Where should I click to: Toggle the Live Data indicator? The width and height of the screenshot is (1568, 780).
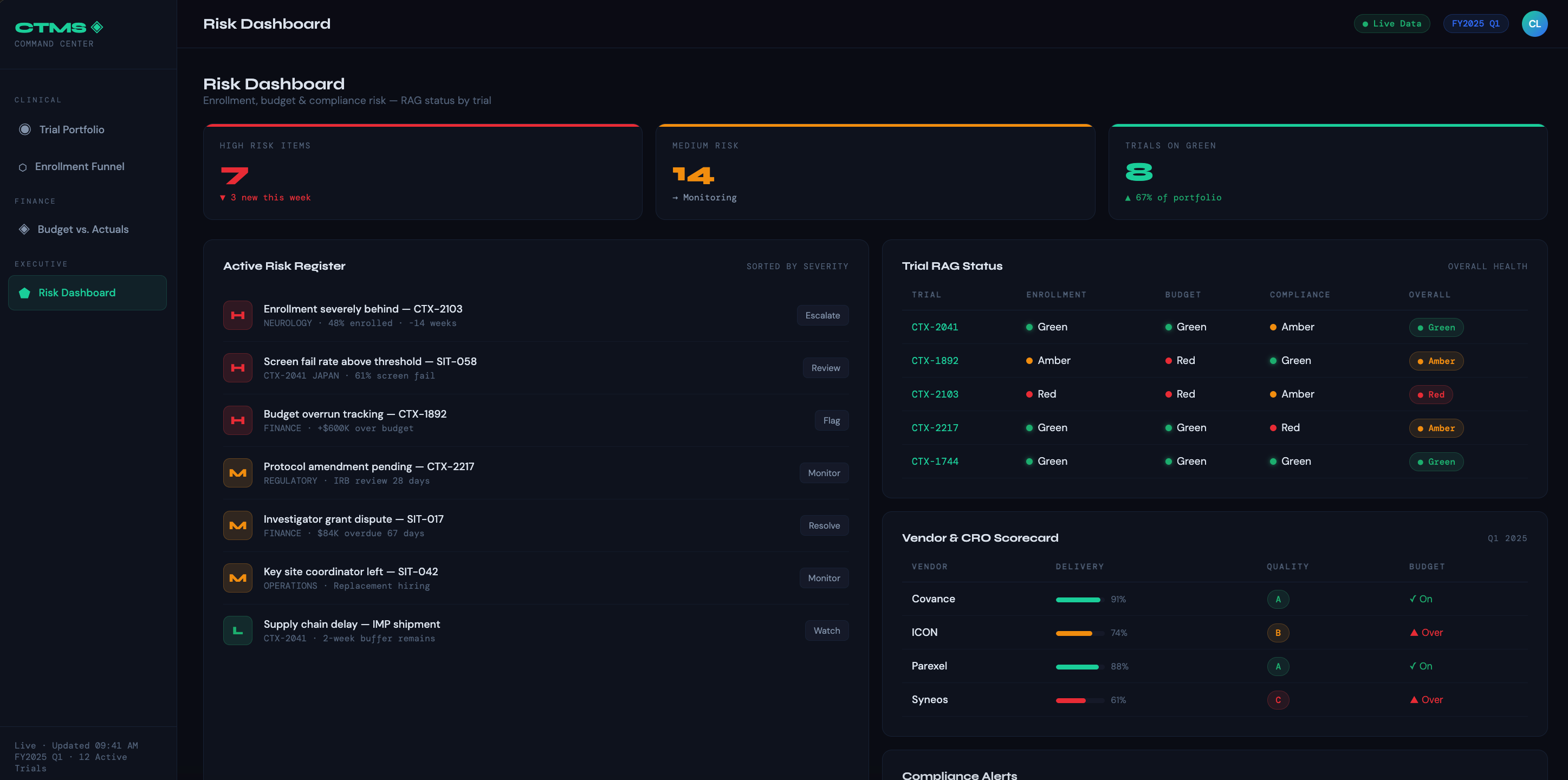1391,23
